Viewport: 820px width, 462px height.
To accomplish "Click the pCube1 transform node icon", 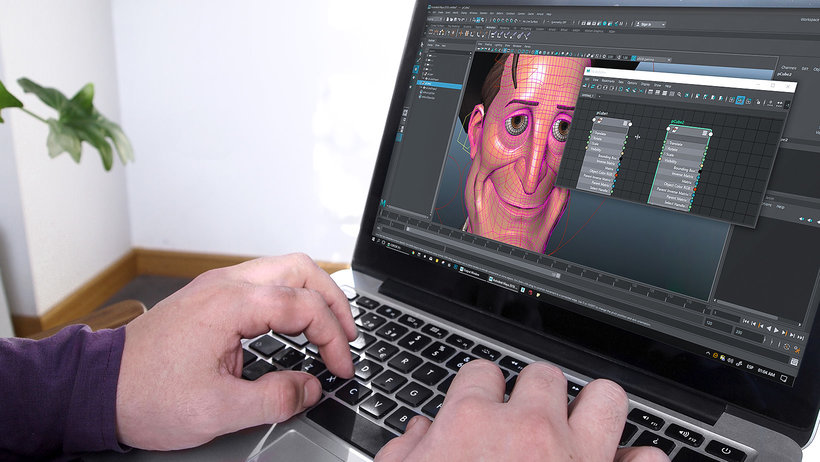I will (599, 120).
